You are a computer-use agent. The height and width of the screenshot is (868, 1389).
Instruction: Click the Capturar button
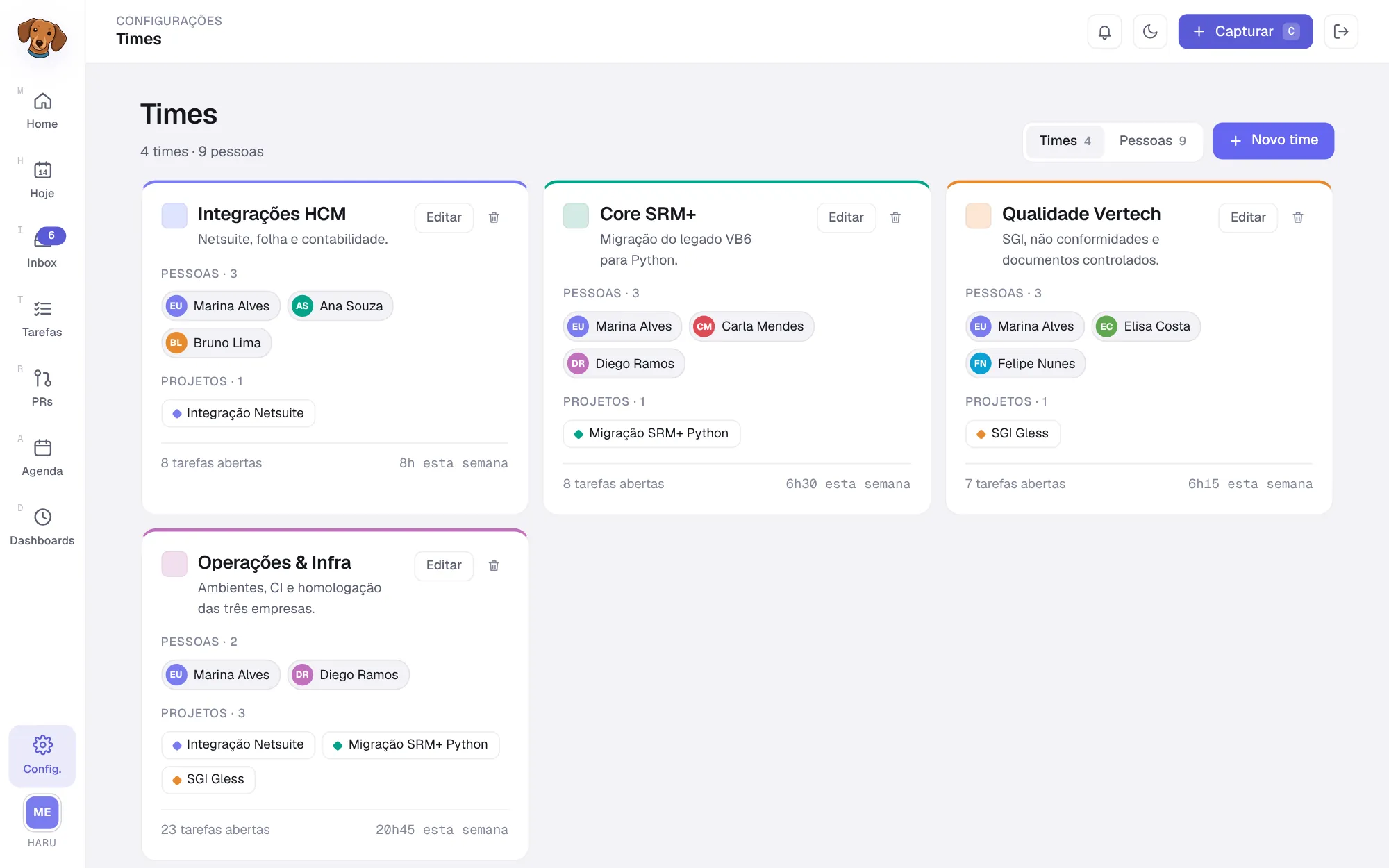click(x=1245, y=32)
